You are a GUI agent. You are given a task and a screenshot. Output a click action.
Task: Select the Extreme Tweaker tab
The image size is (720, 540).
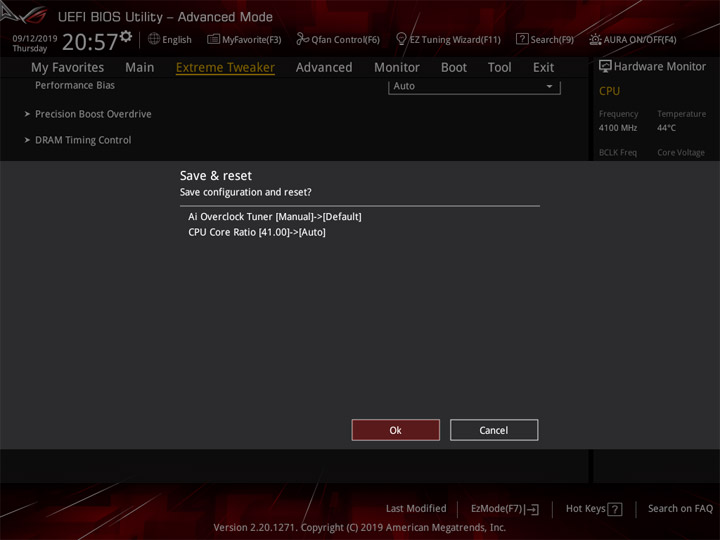[x=225, y=68]
